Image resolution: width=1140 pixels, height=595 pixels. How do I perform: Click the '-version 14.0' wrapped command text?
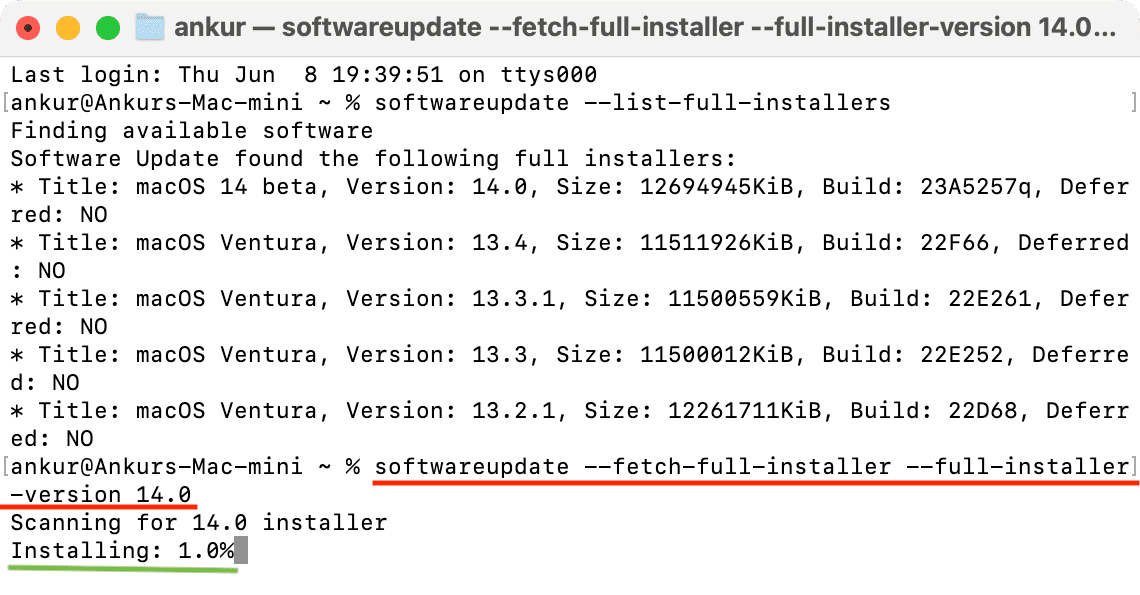pos(101,495)
